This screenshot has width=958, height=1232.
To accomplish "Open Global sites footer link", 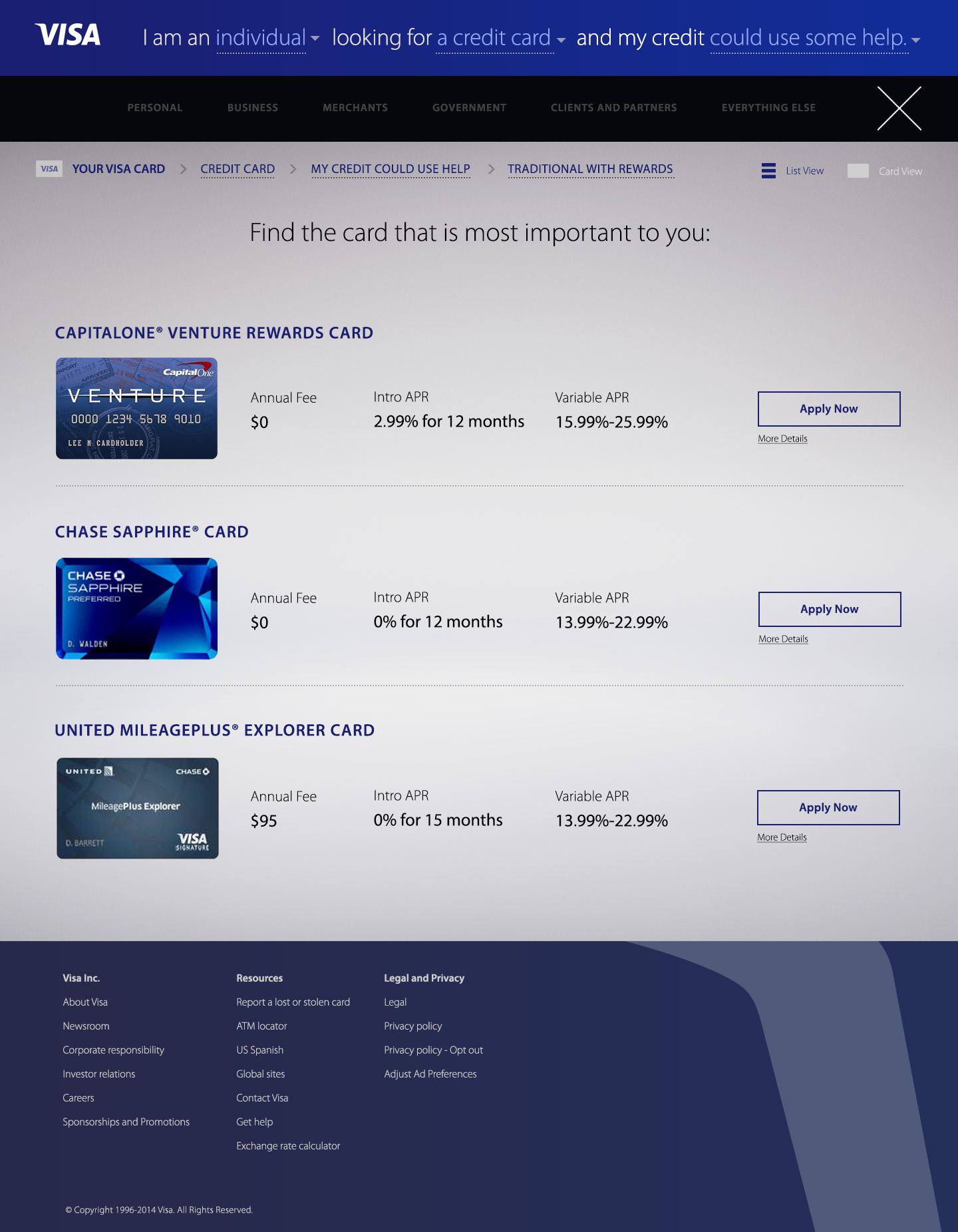I will point(260,1074).
